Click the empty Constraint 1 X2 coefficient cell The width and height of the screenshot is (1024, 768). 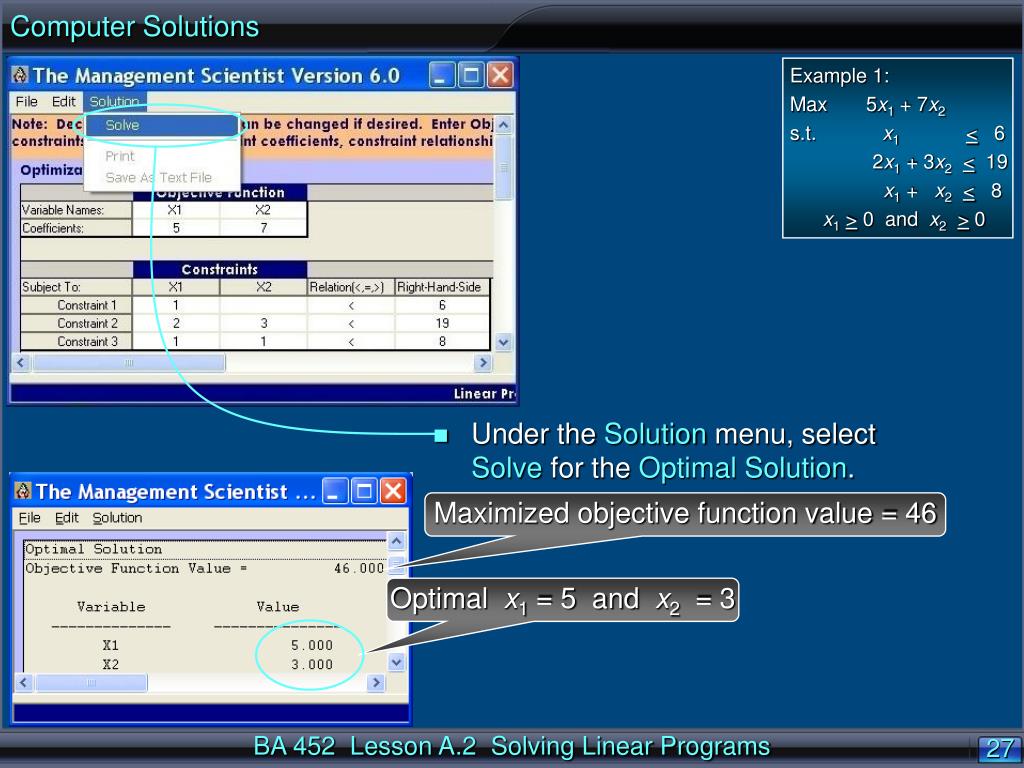pos(263,305)
